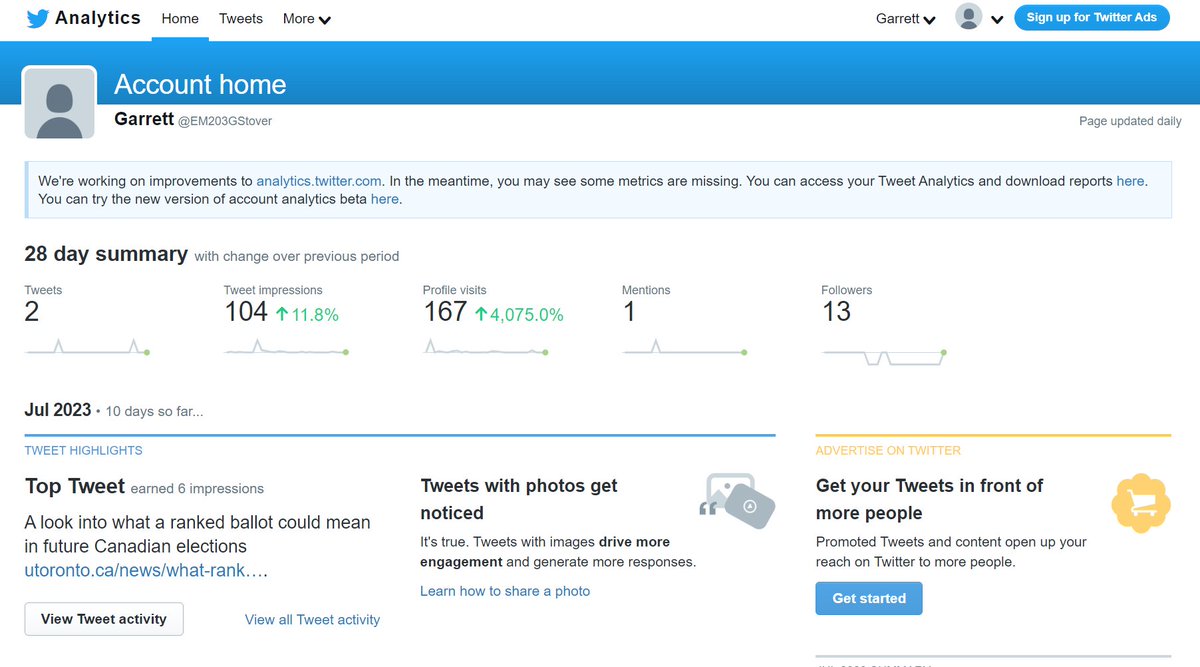Open the More dropdown menu
This screenshot has width=1200, height=667.
point(307,18)
